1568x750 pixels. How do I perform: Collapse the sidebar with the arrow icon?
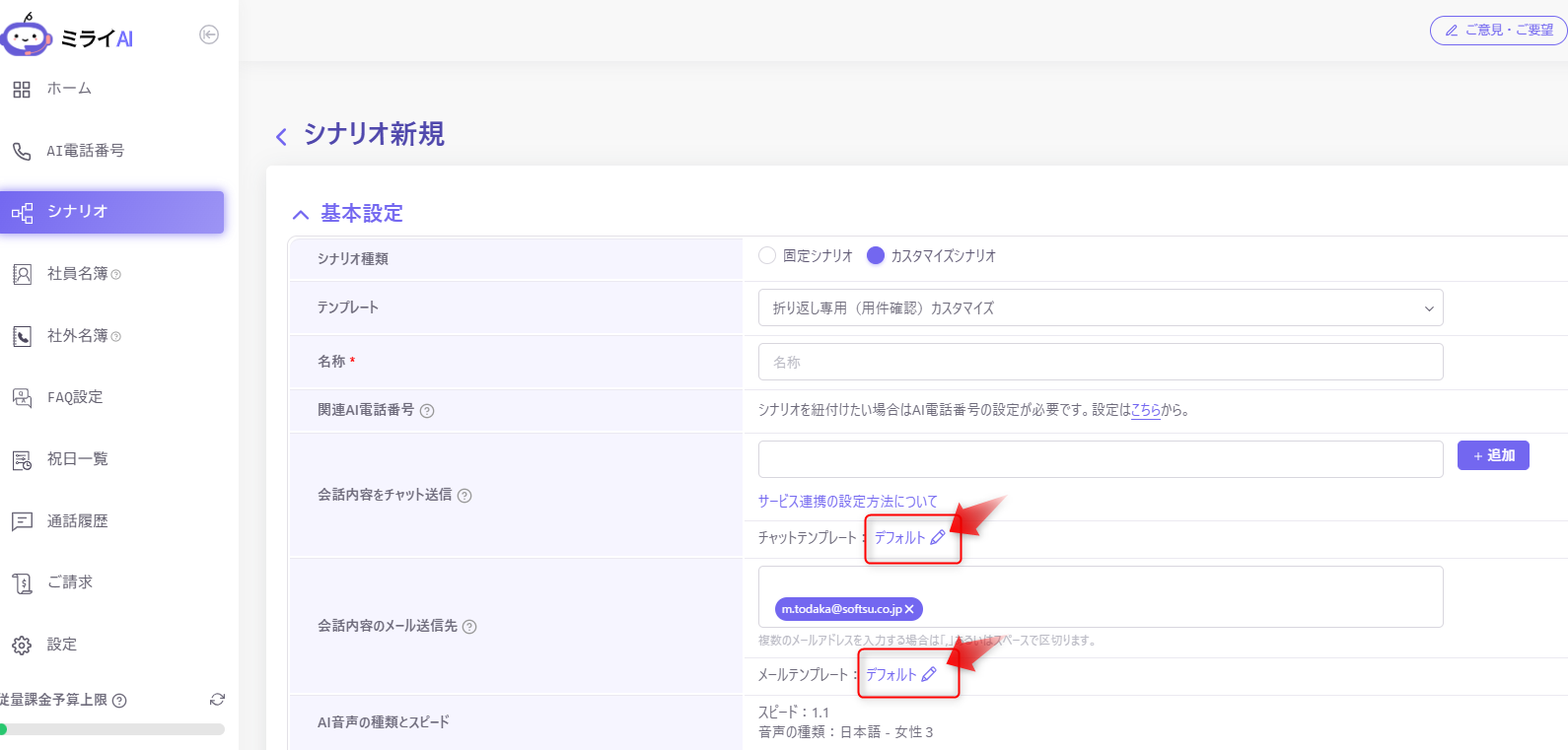209,34
